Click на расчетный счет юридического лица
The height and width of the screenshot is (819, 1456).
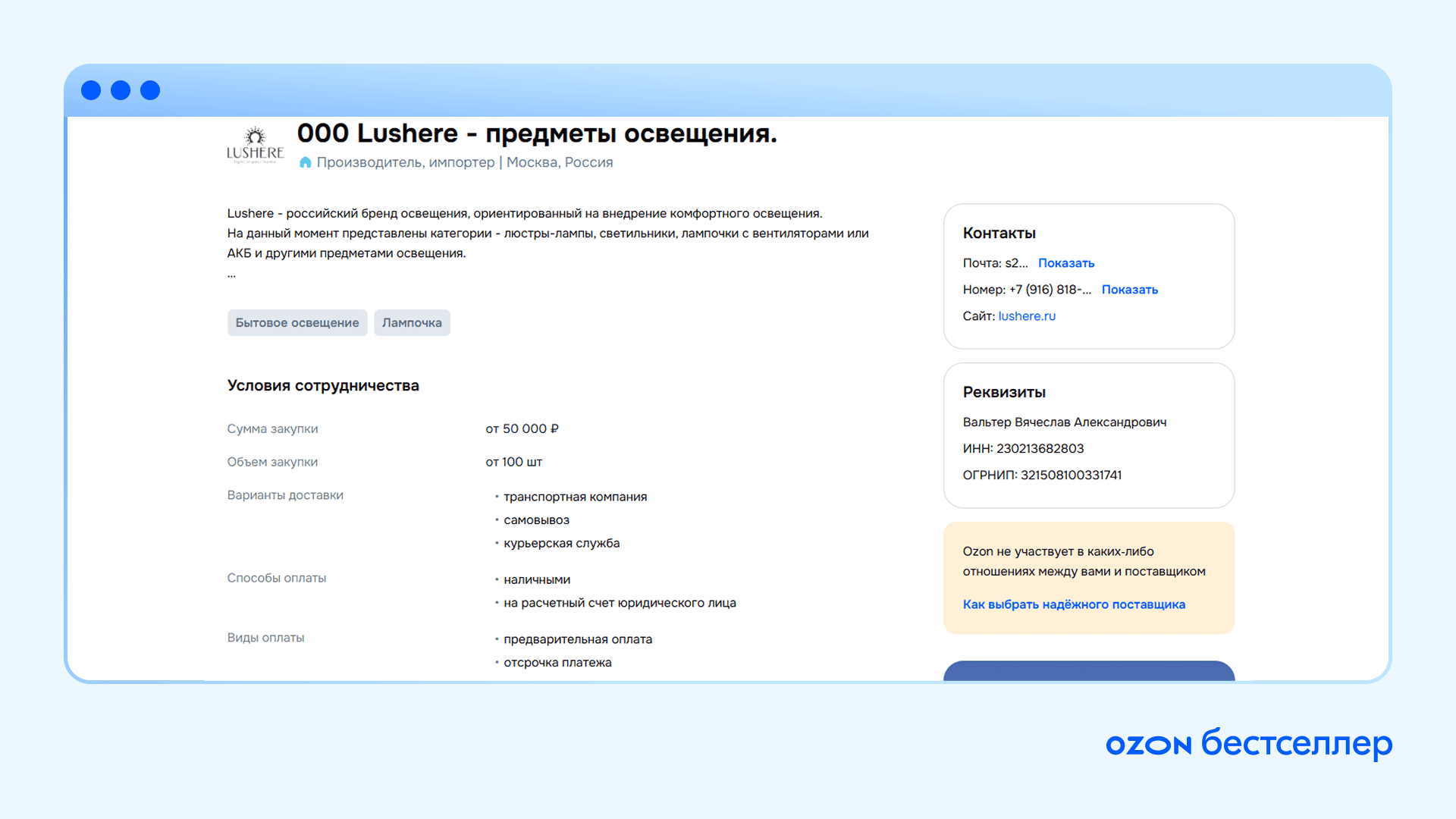pos(620,604)
